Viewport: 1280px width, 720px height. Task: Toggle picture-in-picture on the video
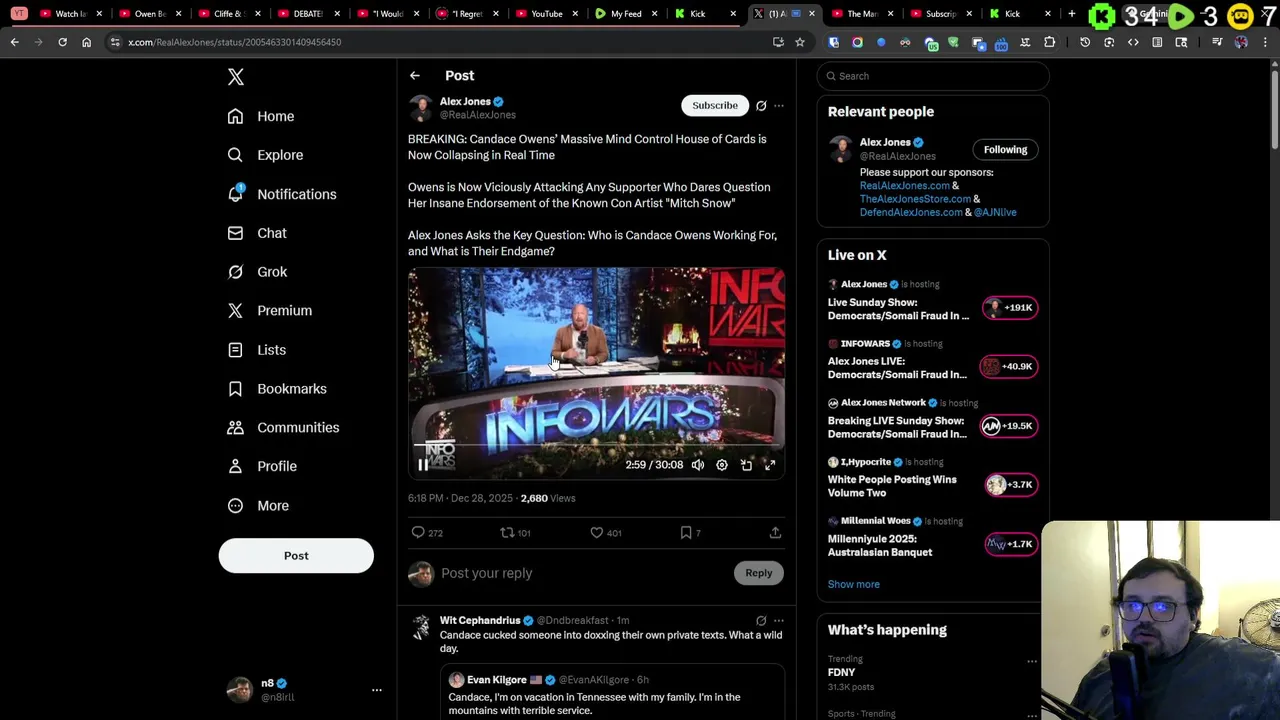click(746, 465)
